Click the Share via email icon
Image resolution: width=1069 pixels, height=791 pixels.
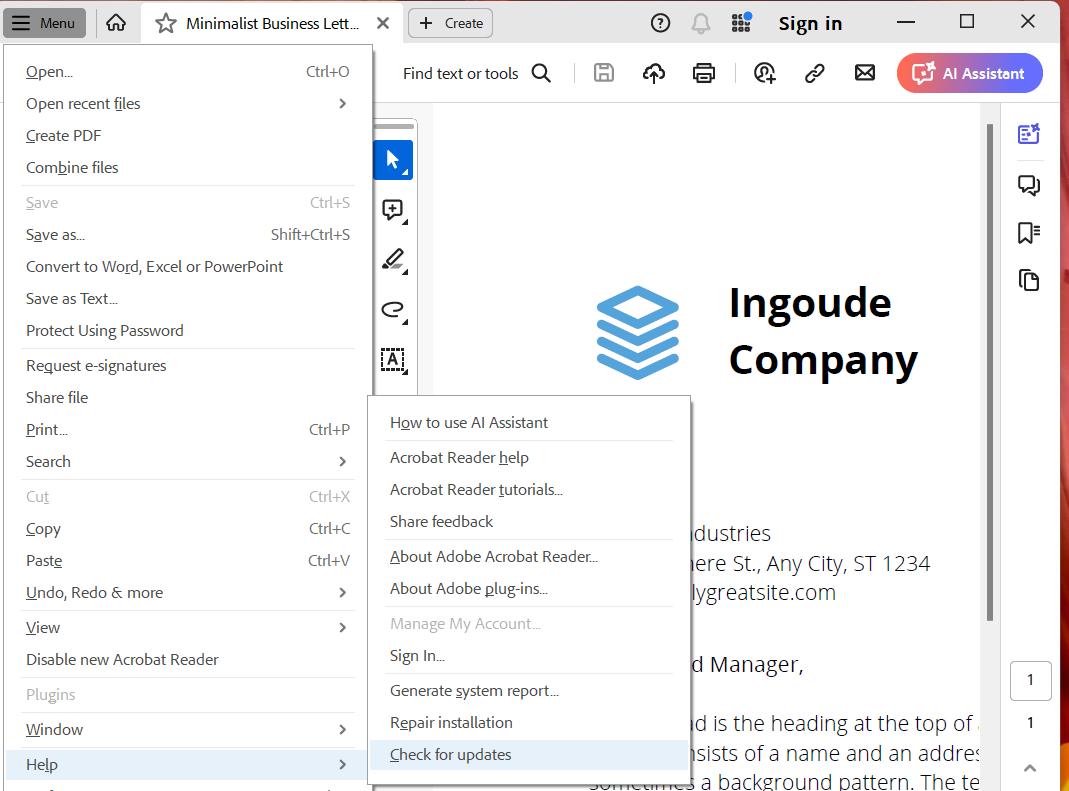[x=864, y=72]
